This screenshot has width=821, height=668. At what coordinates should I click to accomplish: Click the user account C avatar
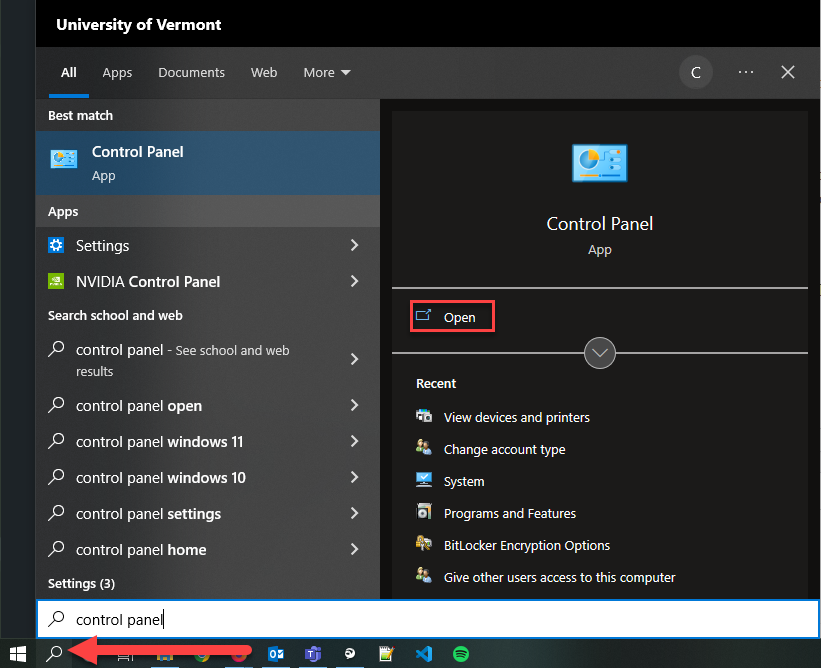pos(695,73)
